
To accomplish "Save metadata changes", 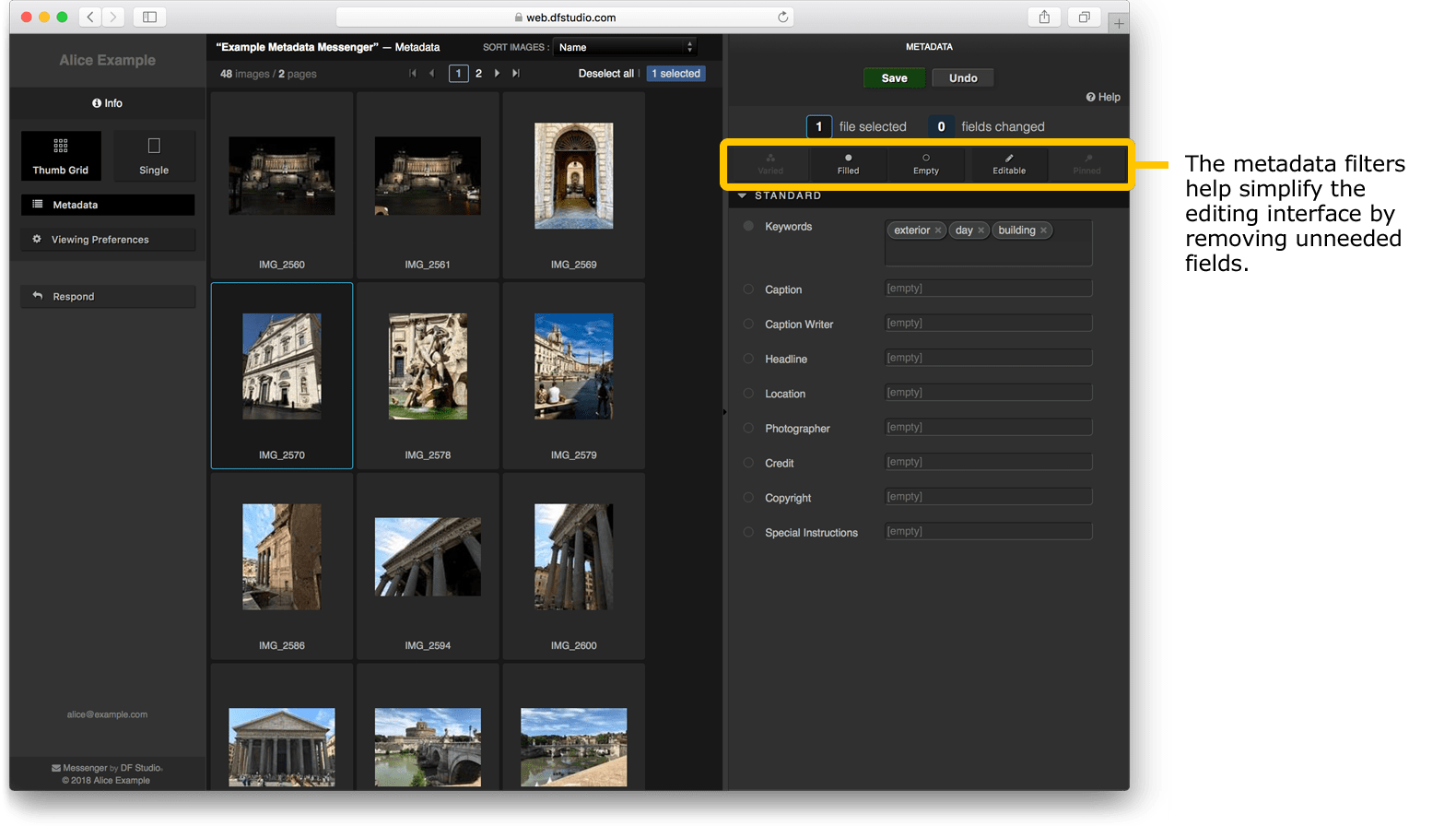I will [x=894, y=78].
